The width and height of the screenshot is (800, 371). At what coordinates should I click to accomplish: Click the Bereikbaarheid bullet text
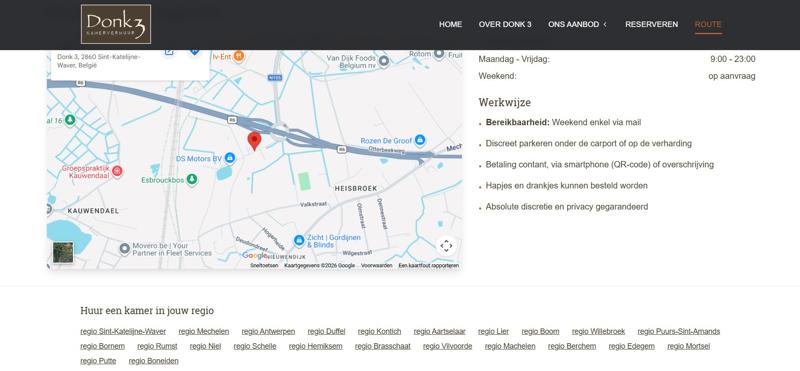(563, 122)
